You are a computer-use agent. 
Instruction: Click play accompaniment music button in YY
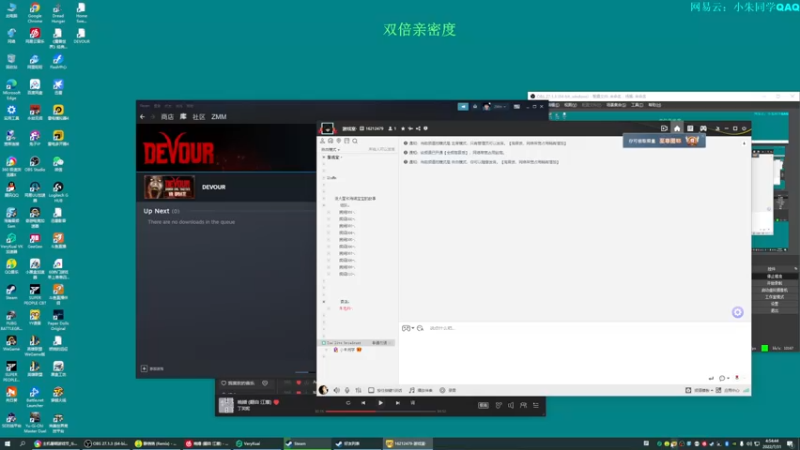point(421,390)
